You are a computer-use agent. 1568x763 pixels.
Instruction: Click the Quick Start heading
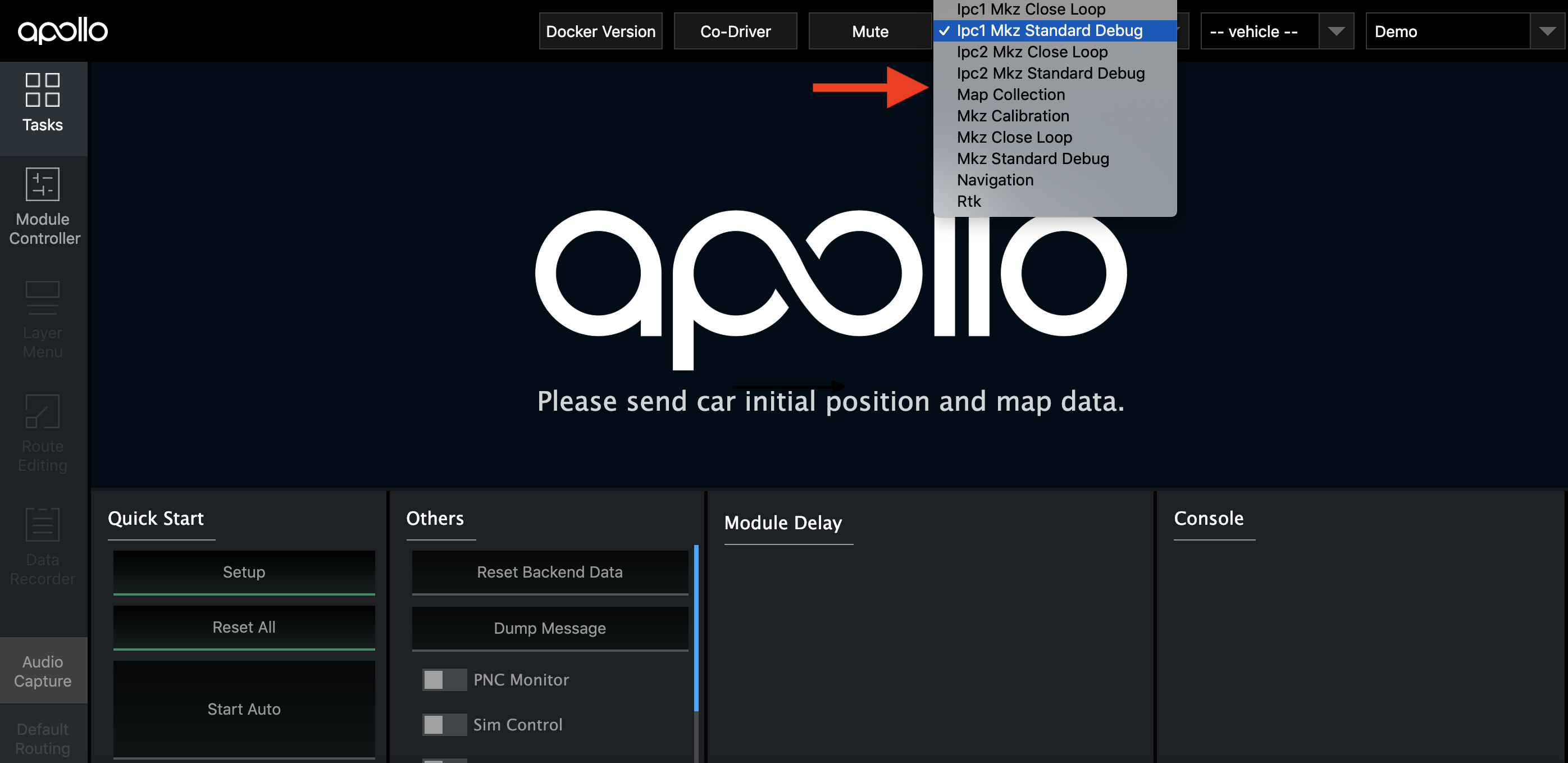click(x=156, y=518)
